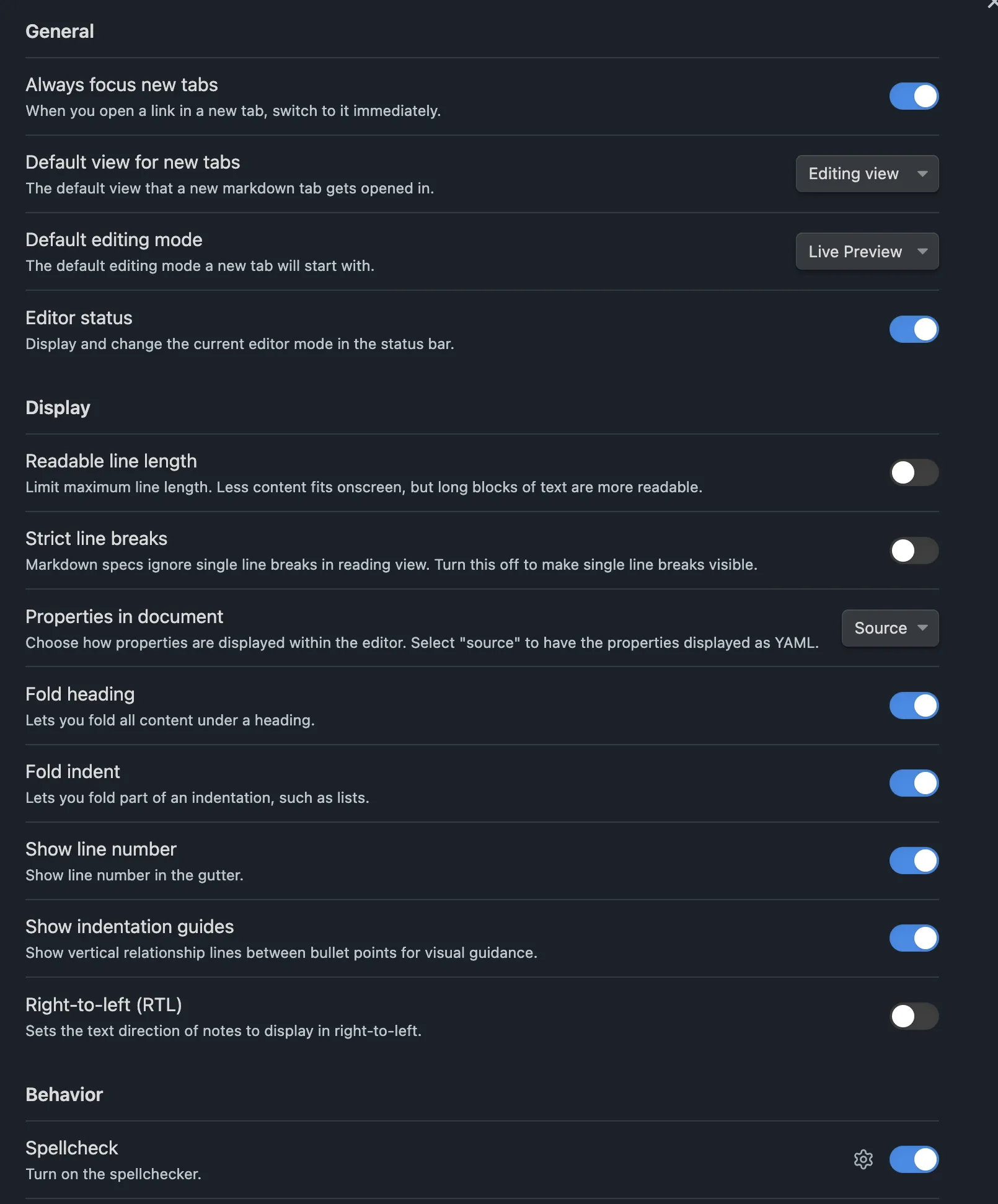Disable Fold heading switch
The width and height of the screenshot is (998, 1204).
point(914,706)
